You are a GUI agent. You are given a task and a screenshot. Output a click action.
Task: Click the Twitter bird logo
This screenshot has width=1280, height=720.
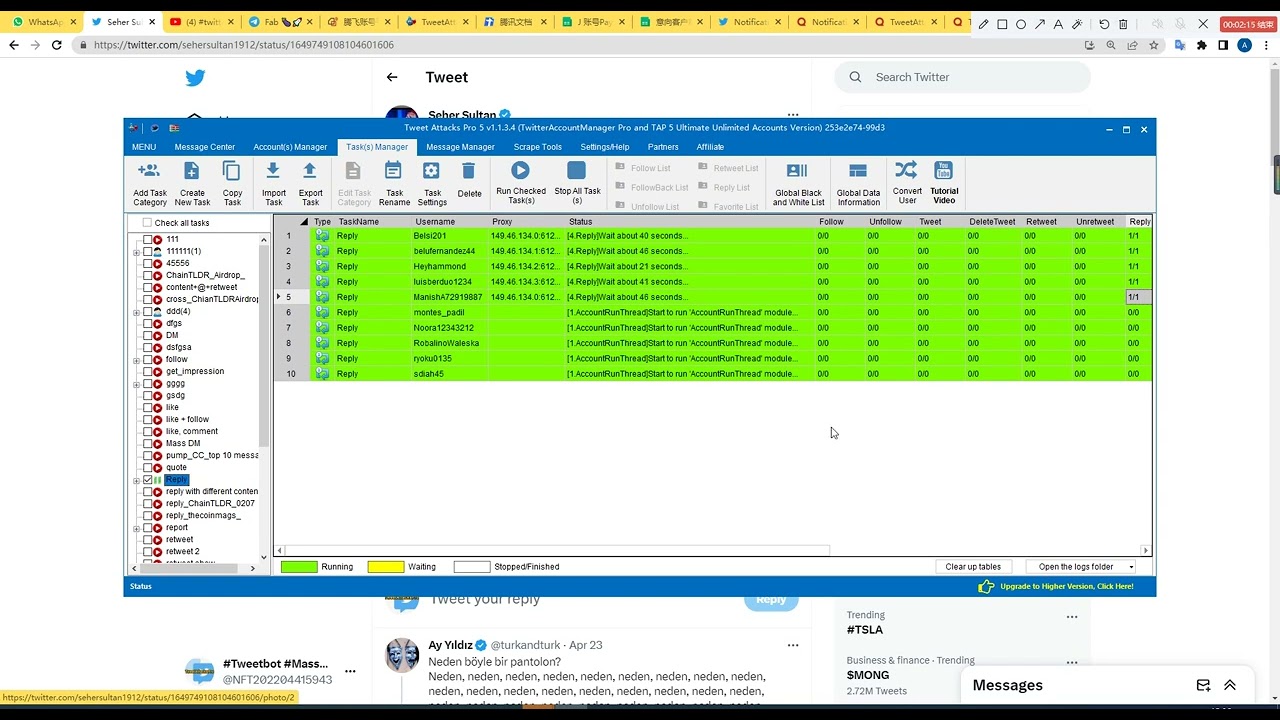(195, 78)
